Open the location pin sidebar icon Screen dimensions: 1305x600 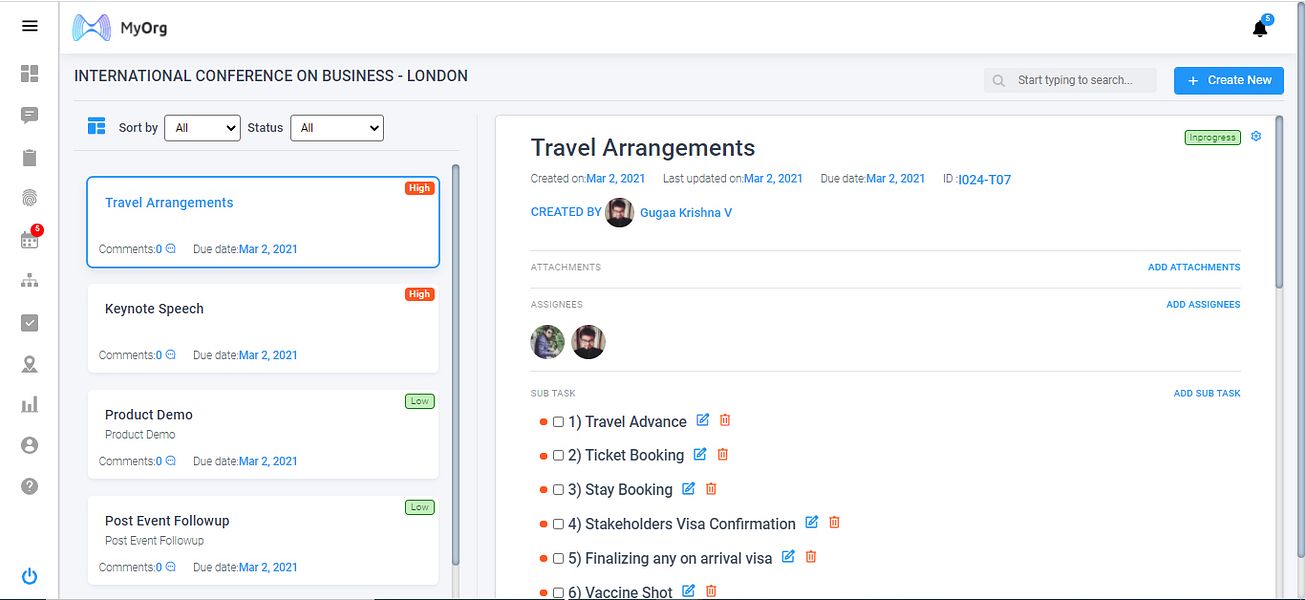pyautogui.click(x=29, y=364)
